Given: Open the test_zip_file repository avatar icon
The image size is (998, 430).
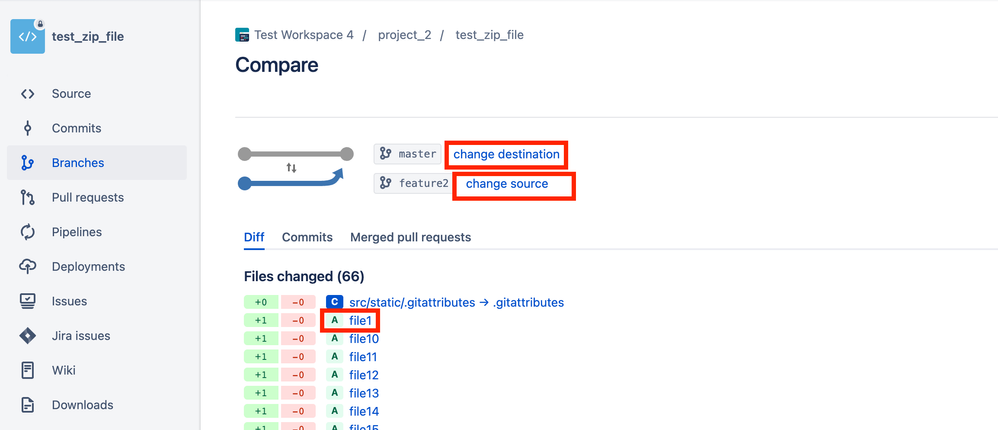Looking at the screenshot, I should [27, 36].
